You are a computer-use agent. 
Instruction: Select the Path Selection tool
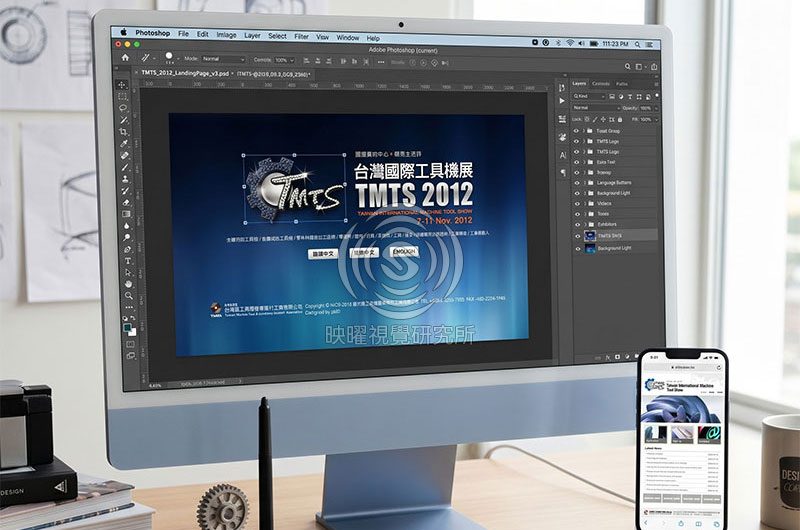click(129, 272)
